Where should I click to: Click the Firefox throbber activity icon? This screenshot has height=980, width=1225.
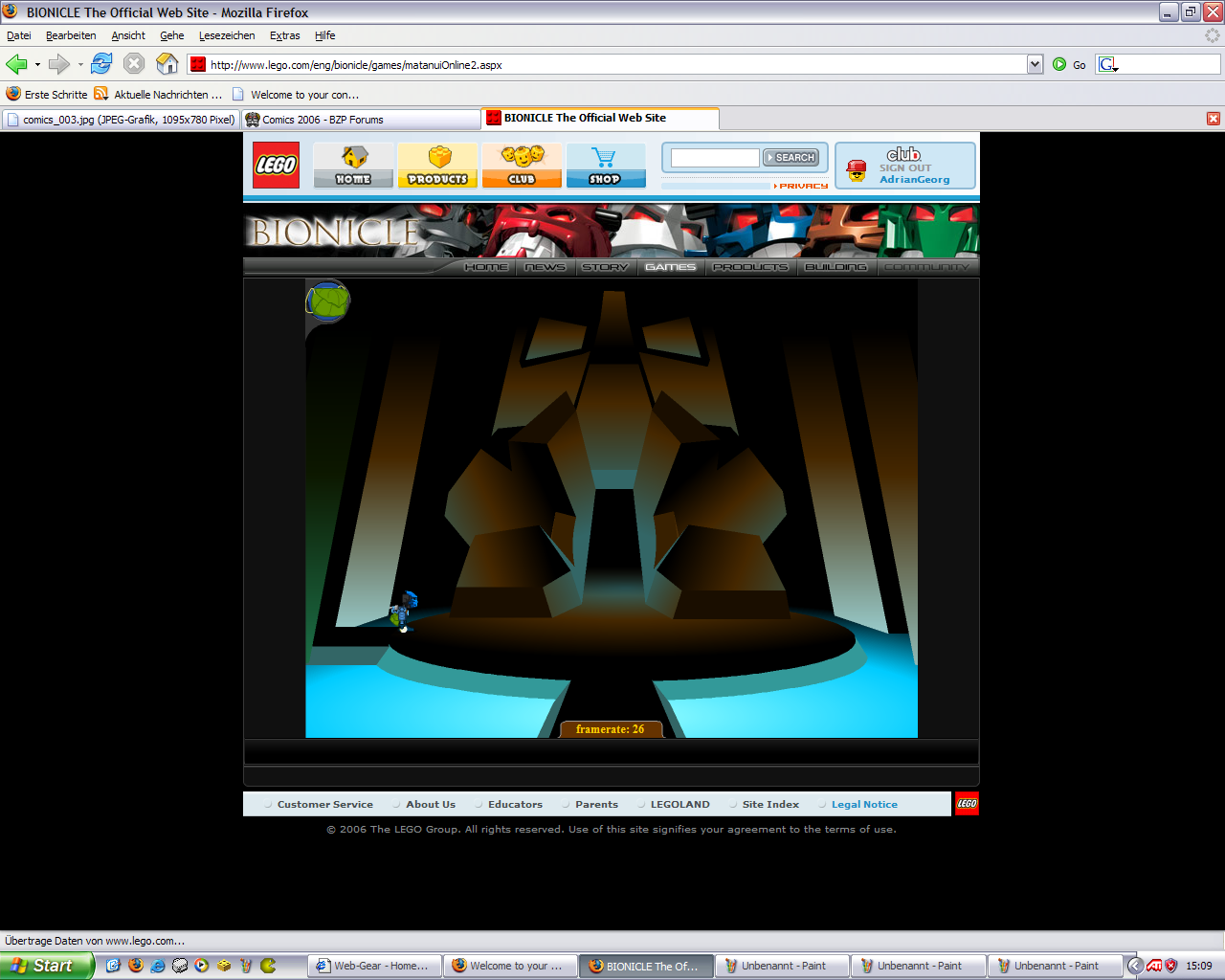(x=1213, y=35)
